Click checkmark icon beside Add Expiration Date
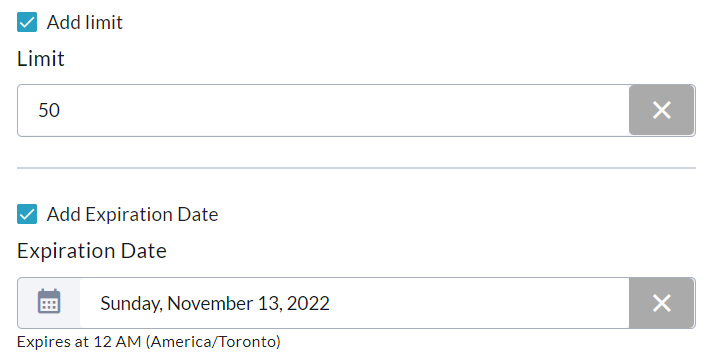The width and height of the screenshot is (712, 362). 27,214
